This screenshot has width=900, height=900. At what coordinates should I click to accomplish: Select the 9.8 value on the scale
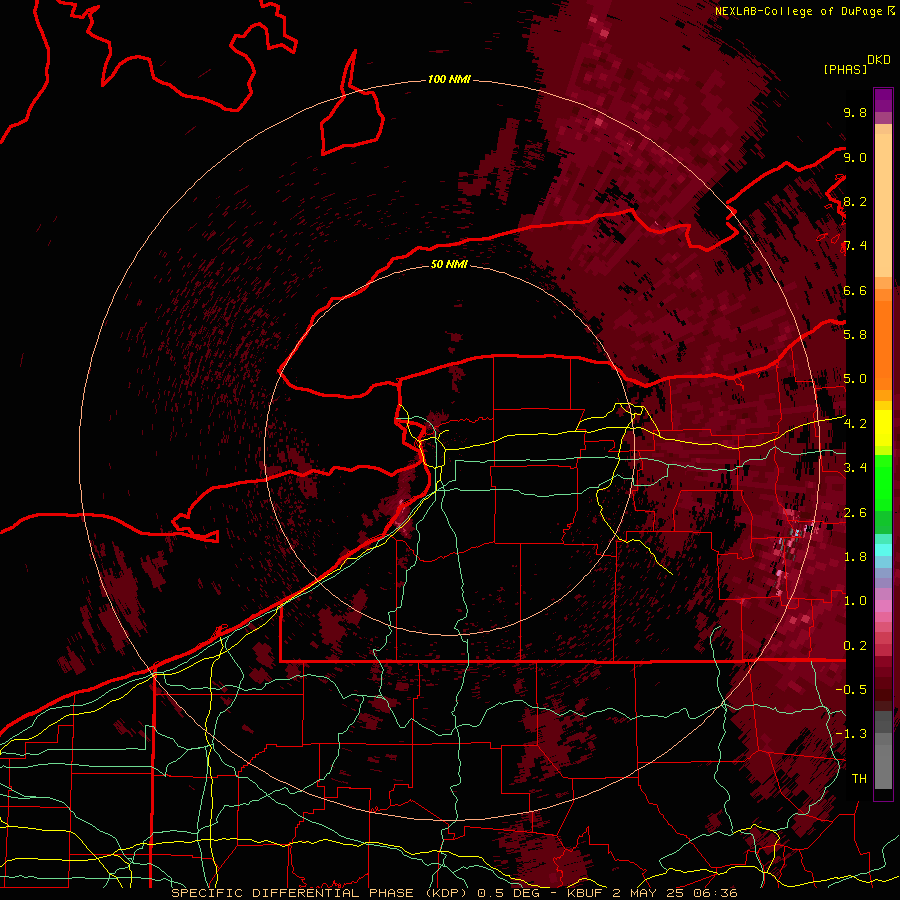[x=855, y=112]
